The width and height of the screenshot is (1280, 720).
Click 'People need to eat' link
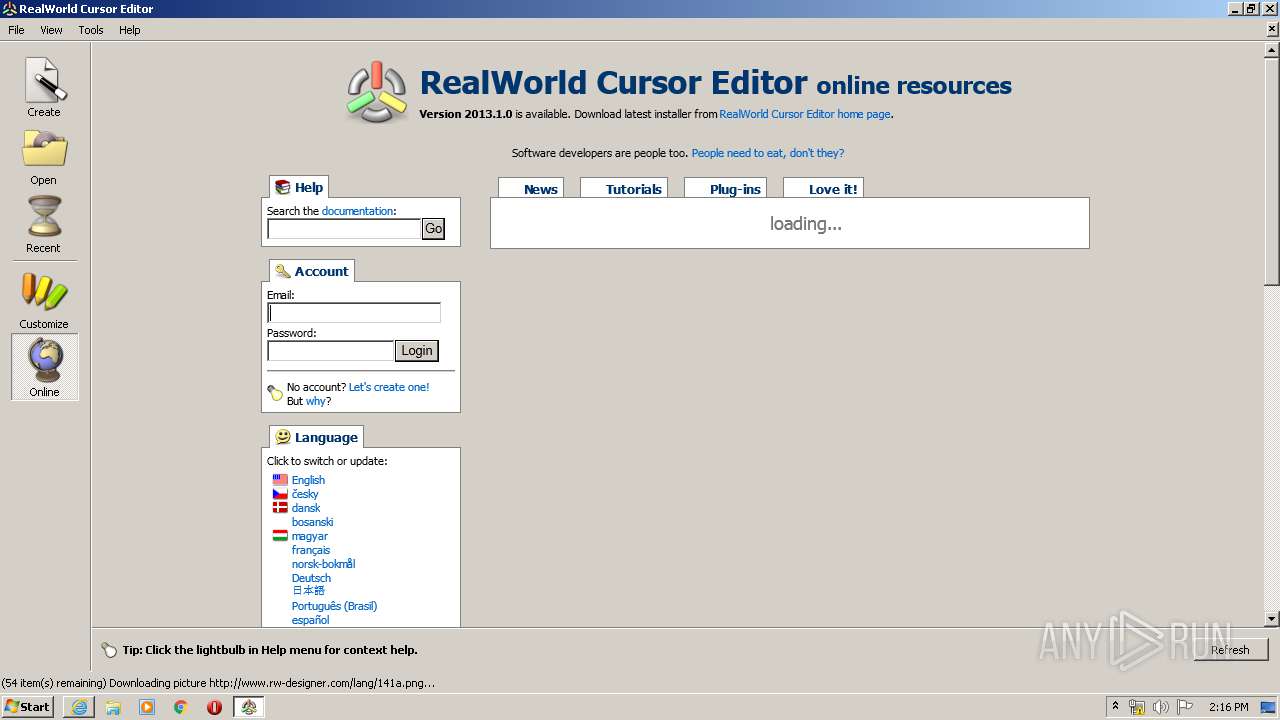point(768,153)
